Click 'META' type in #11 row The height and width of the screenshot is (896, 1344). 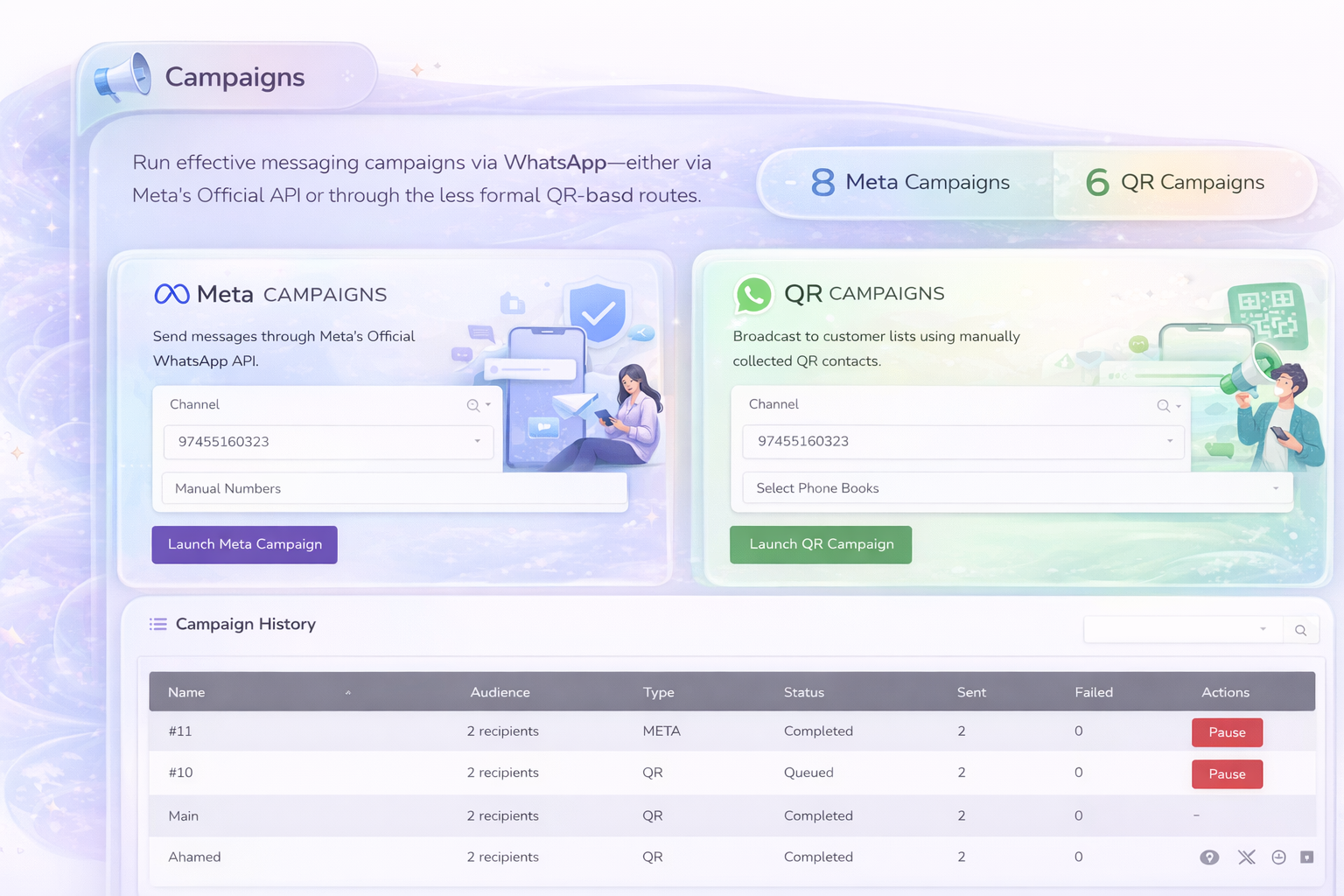[x=661, y=731]
